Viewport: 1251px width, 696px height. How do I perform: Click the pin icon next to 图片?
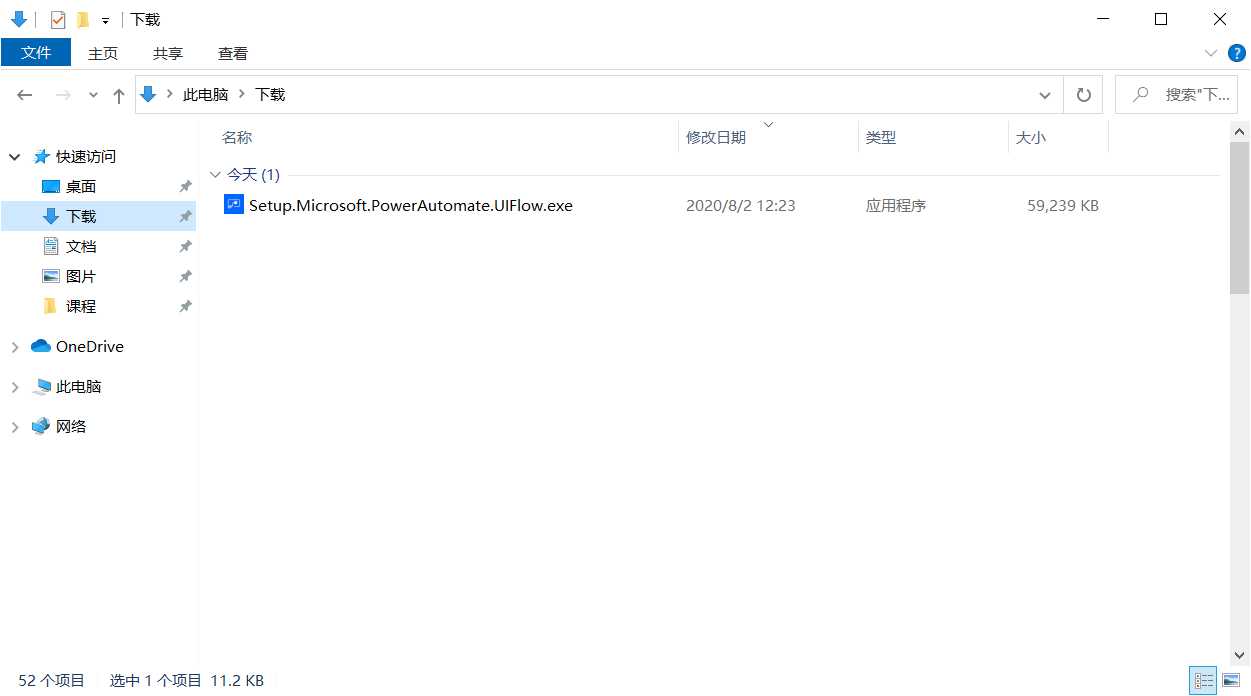pos(185,277)
